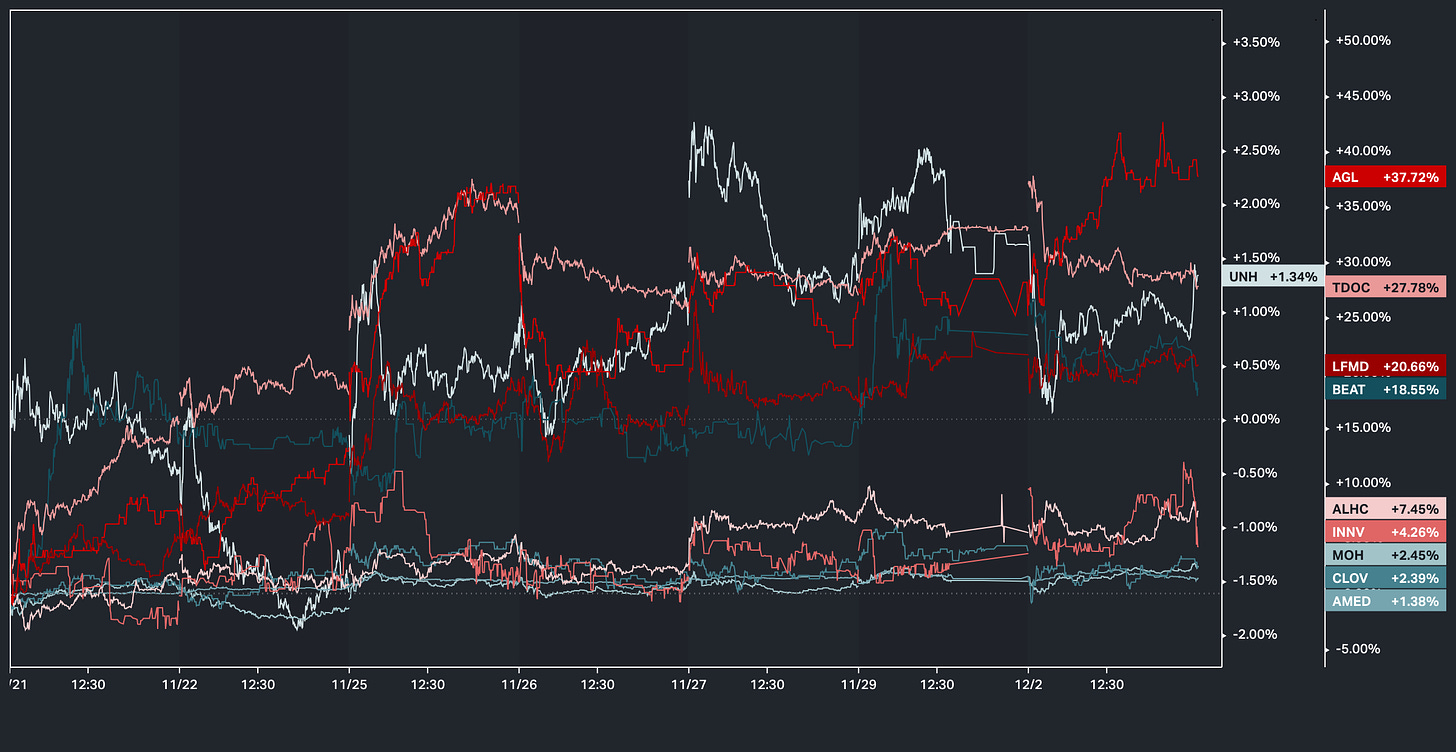Click the +3.50% axis value

tap(1257, 42)
